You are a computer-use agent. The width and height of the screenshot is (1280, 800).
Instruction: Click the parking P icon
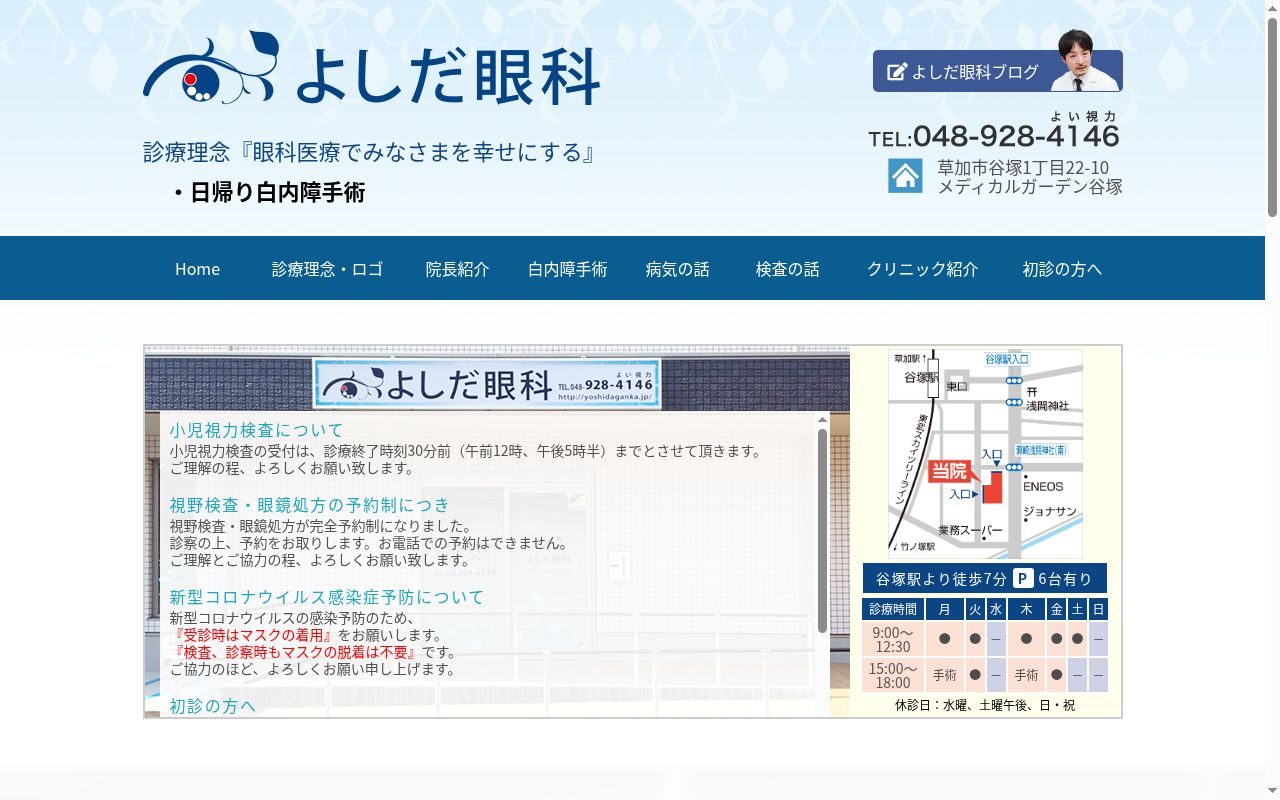(1023, 578)
